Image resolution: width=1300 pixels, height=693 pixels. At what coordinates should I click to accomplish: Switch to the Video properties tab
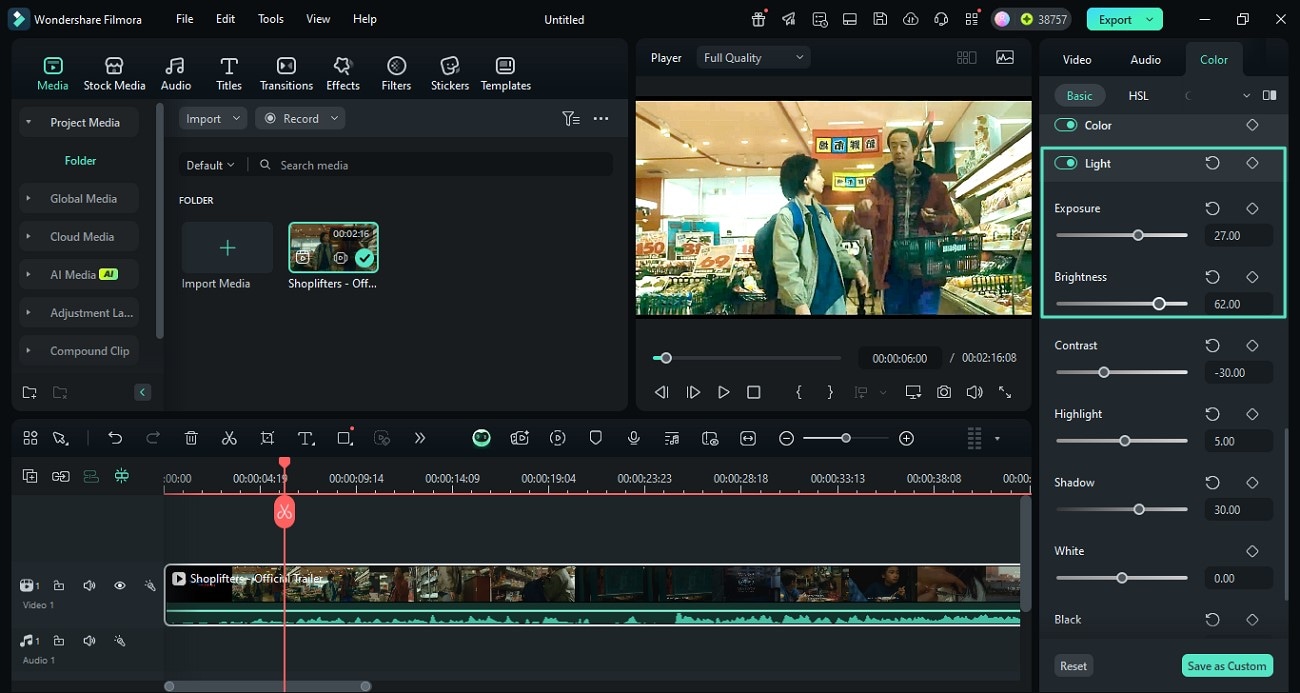tap(1077, 59)
